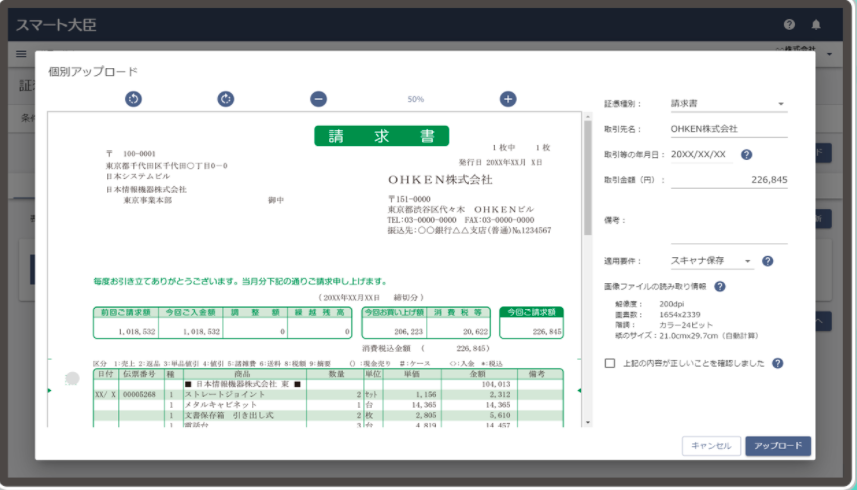Screen dimensions: 857x490
Task: Click 解像度 200dpi value
Action: [671, 304]
